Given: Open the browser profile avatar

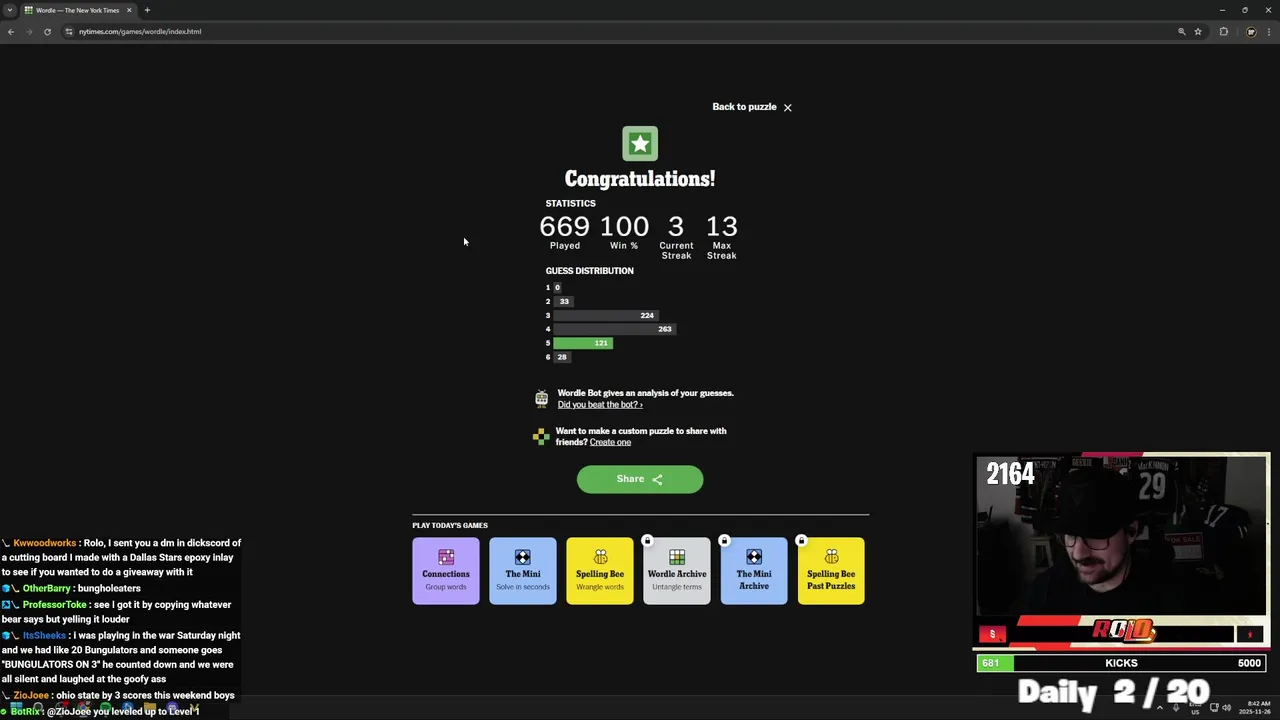Looking at the screenshot, I should 1251,31.
